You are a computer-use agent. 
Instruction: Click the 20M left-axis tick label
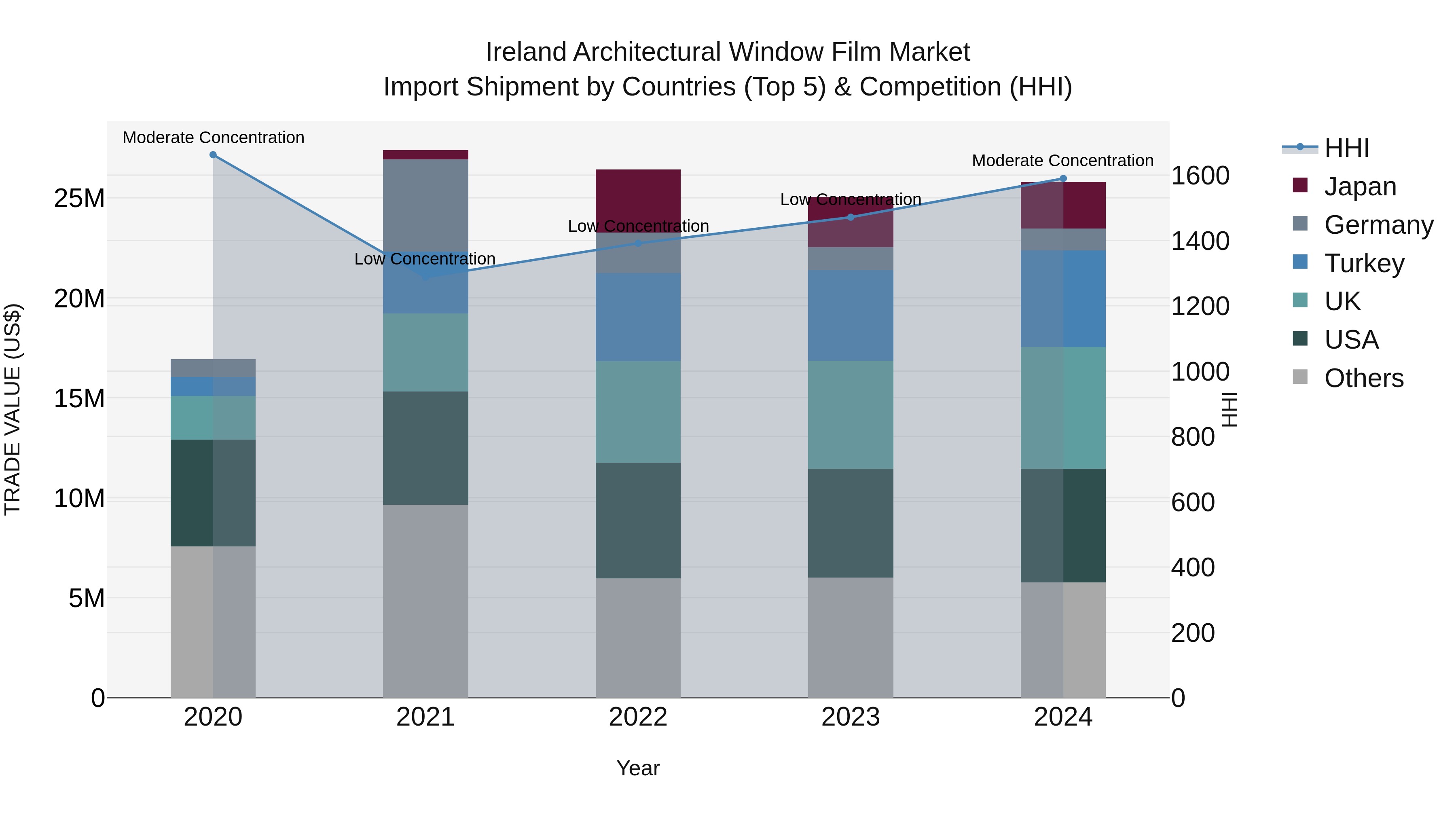pyautogui.click(x=79, y=298)
